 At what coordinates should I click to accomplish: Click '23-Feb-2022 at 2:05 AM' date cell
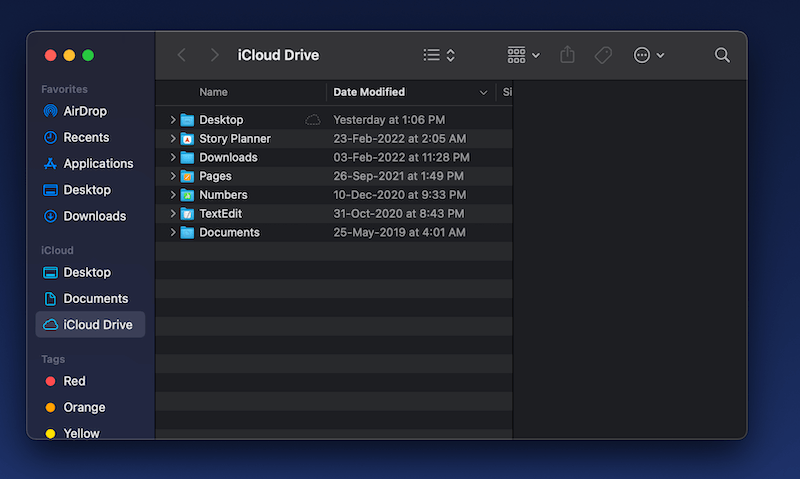click(399, 139)
